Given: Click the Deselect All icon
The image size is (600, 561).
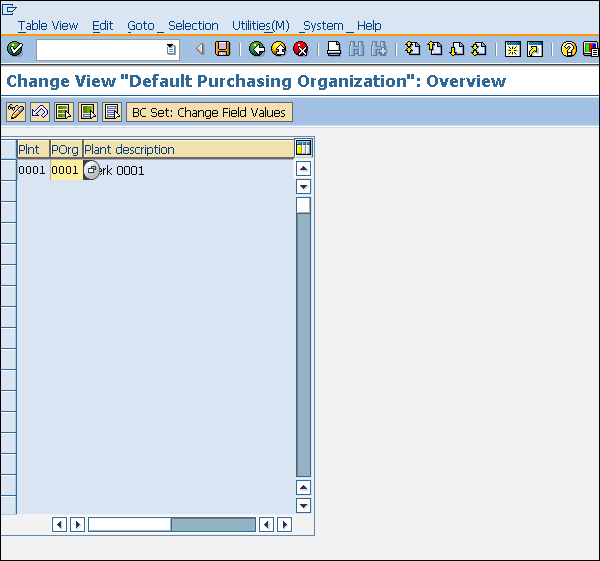Looking at the screenshot, I should coord(112,112).
